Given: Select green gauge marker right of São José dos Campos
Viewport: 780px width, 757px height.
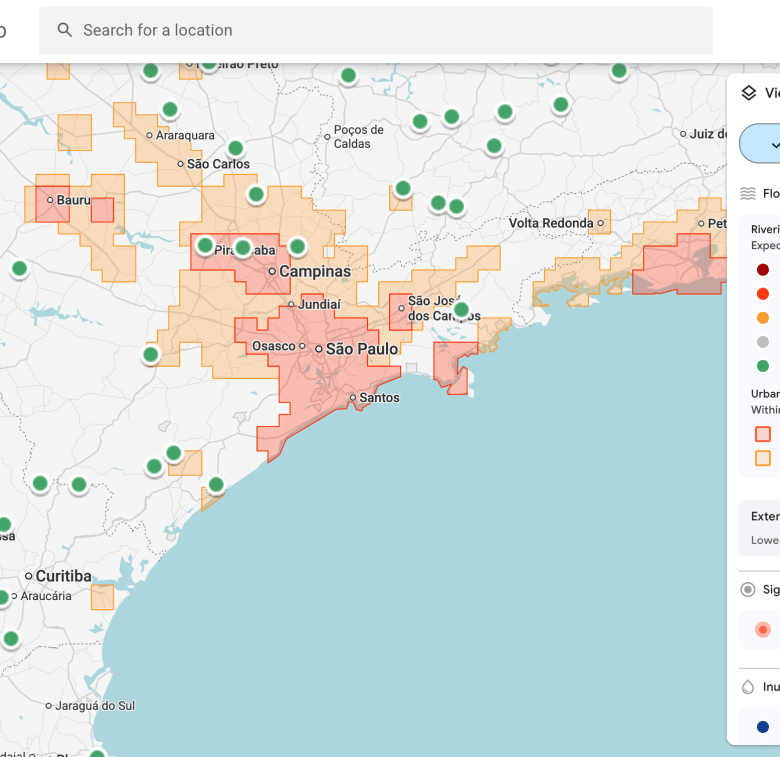Looking at the screenshot, I should 461,310.
